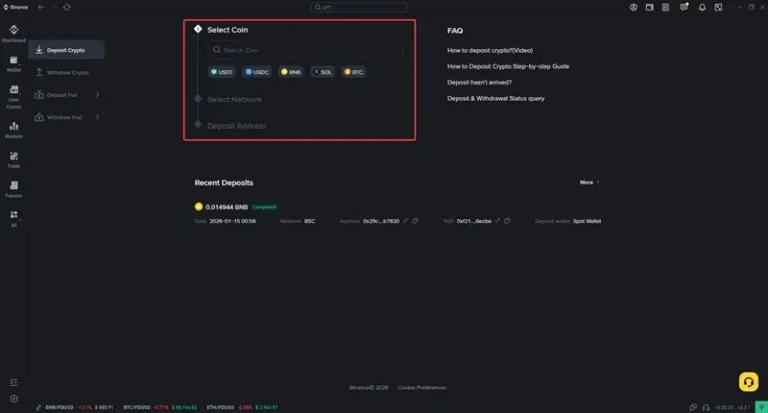This screenshot has width=768, height=413.
Task: Choose the BTC coin chip
Action: [354, 72]
